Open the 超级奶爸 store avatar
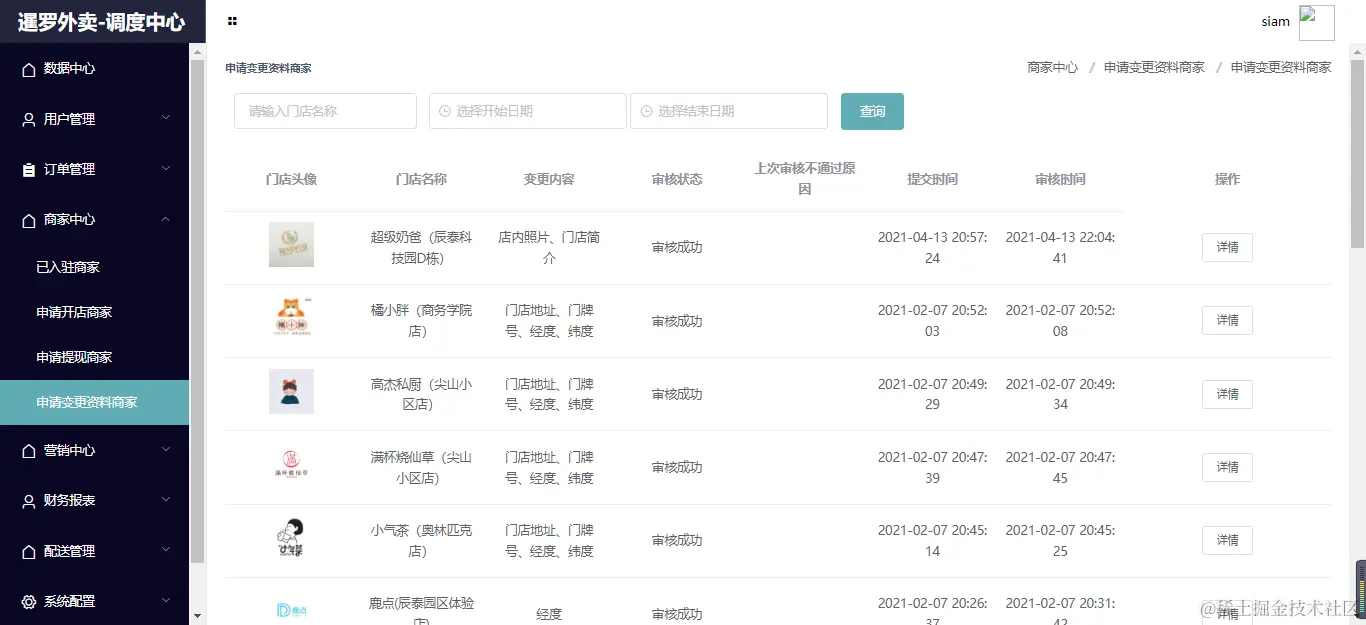Viewport: 1366px width, 625px height. point(291,245)
